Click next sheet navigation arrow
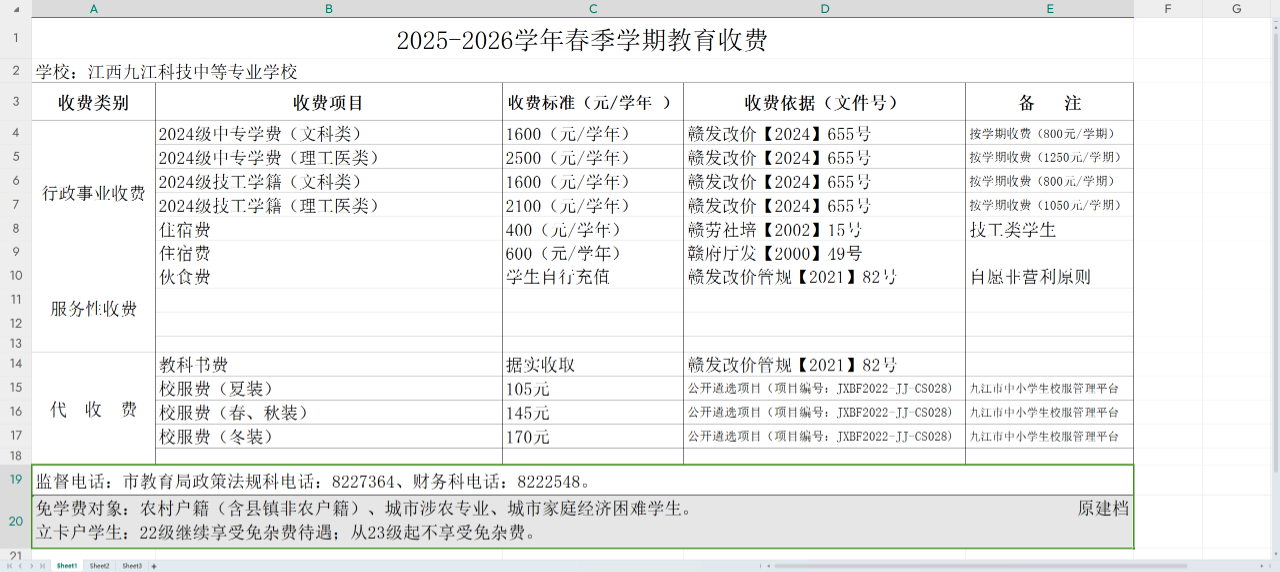This screenshot has height=572, width=1280. pyautogui.click(x=31, y=566)
